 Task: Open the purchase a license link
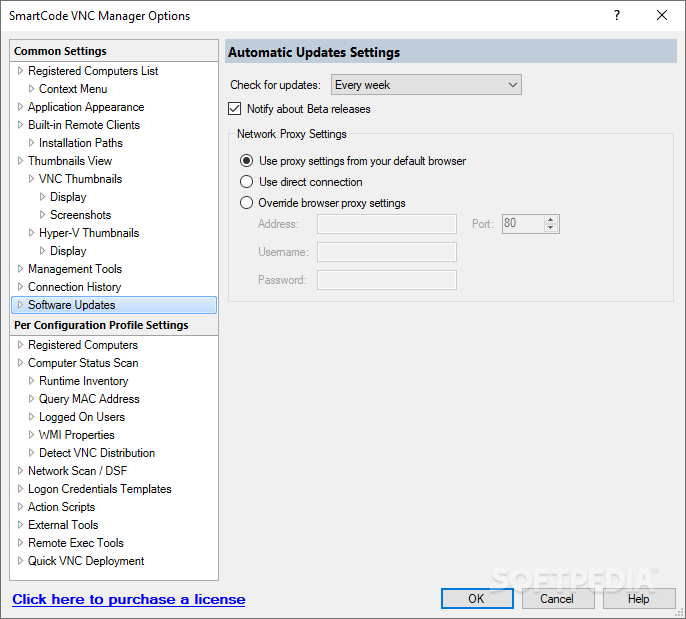pyautogui.click(x=129, y=599)
